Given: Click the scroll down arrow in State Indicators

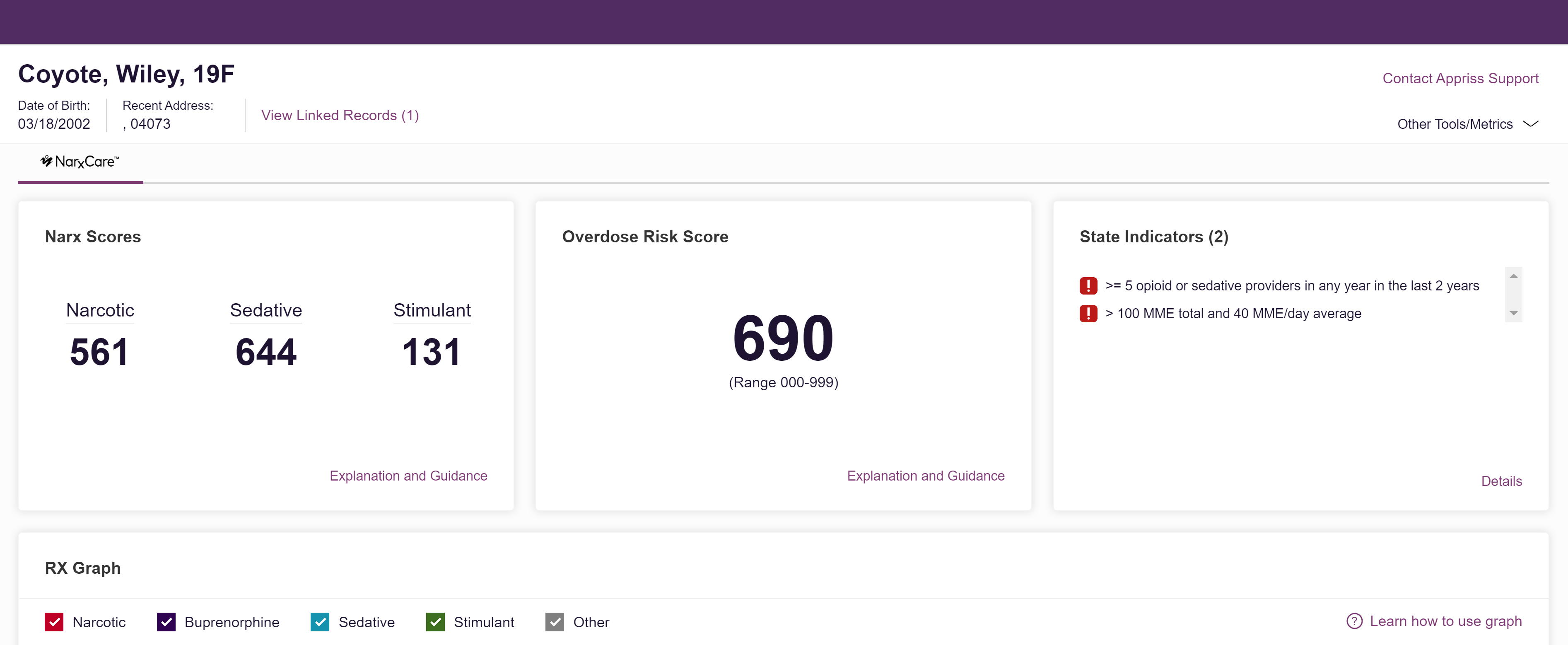Looking at the screenshot, I should pyautogui.click(x=1513, y=313).
